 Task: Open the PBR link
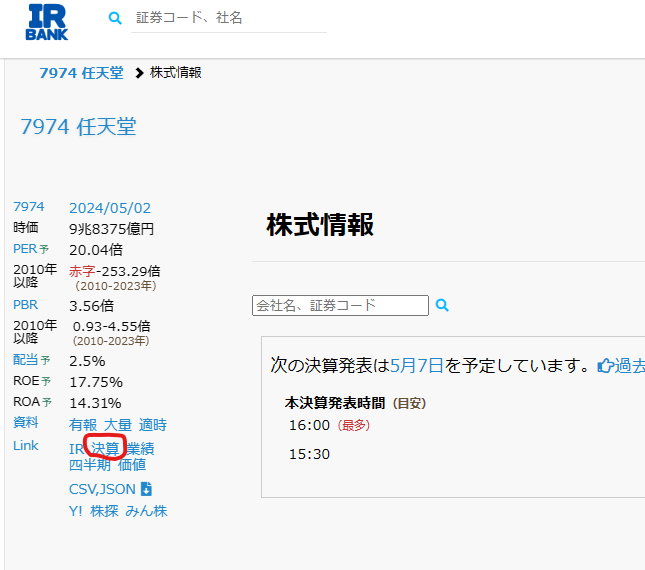pos(26,305)
